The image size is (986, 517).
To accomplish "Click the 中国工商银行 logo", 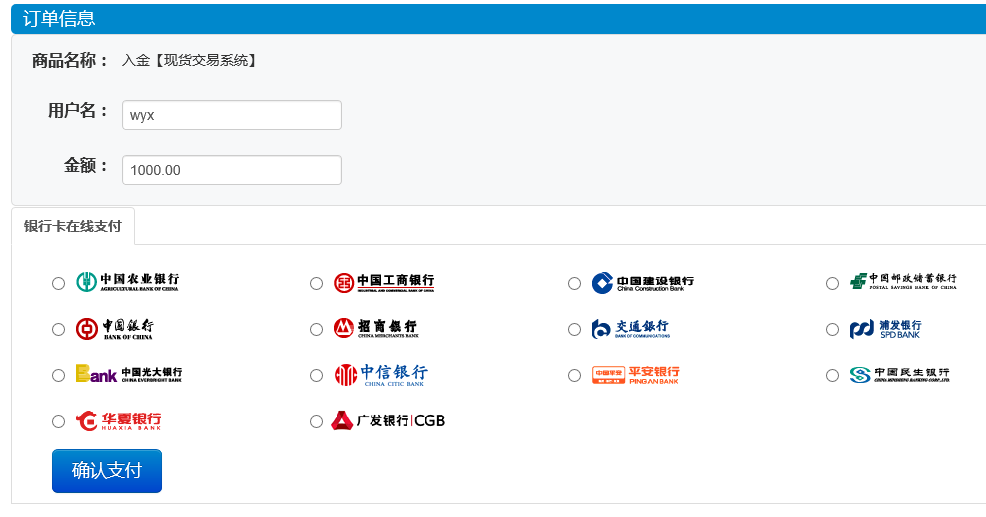I will pos(384,282).
